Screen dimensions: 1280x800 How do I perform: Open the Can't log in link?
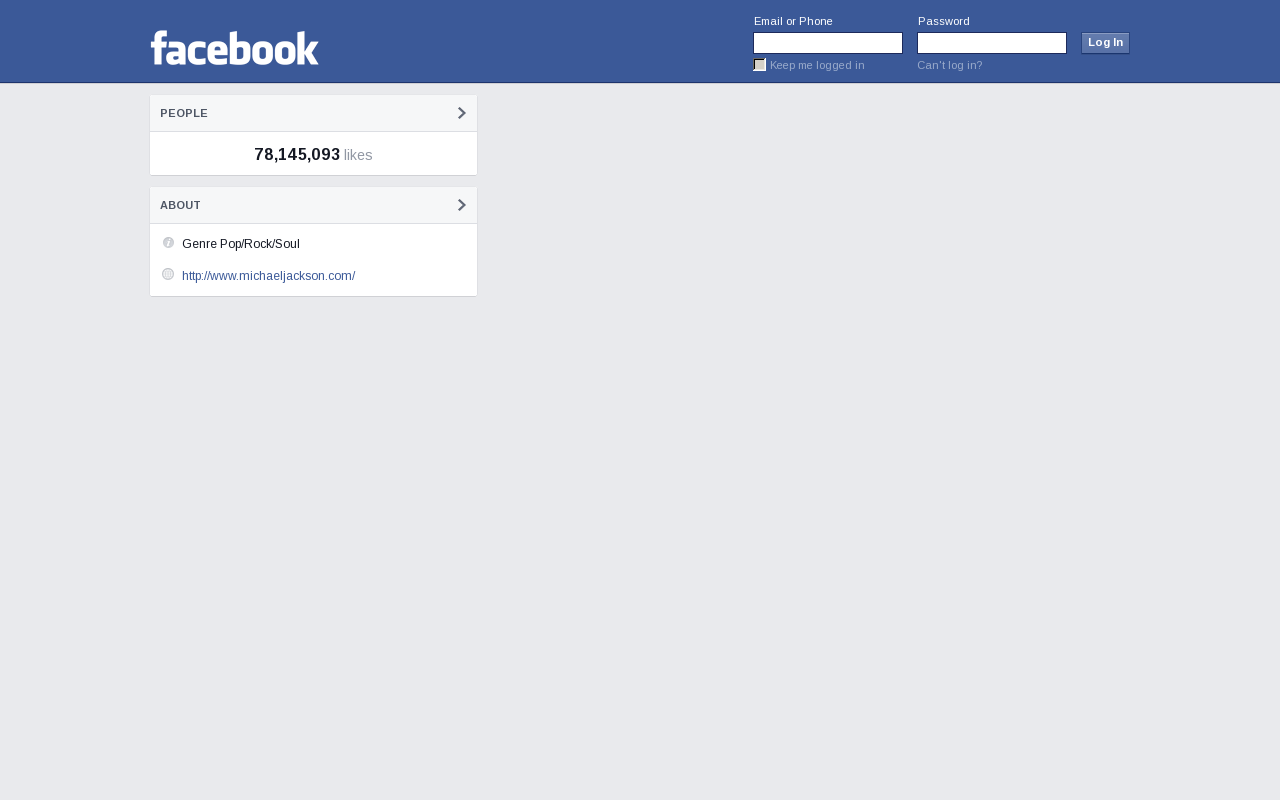coord(950,65)
